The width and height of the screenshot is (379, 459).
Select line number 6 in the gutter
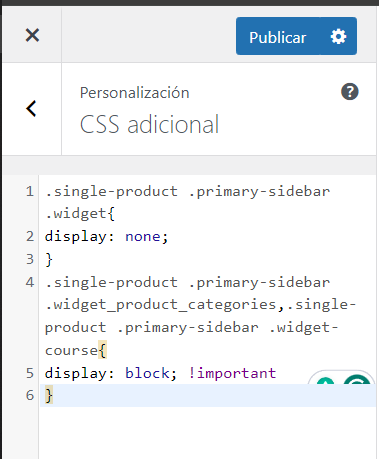click(30, 395)
